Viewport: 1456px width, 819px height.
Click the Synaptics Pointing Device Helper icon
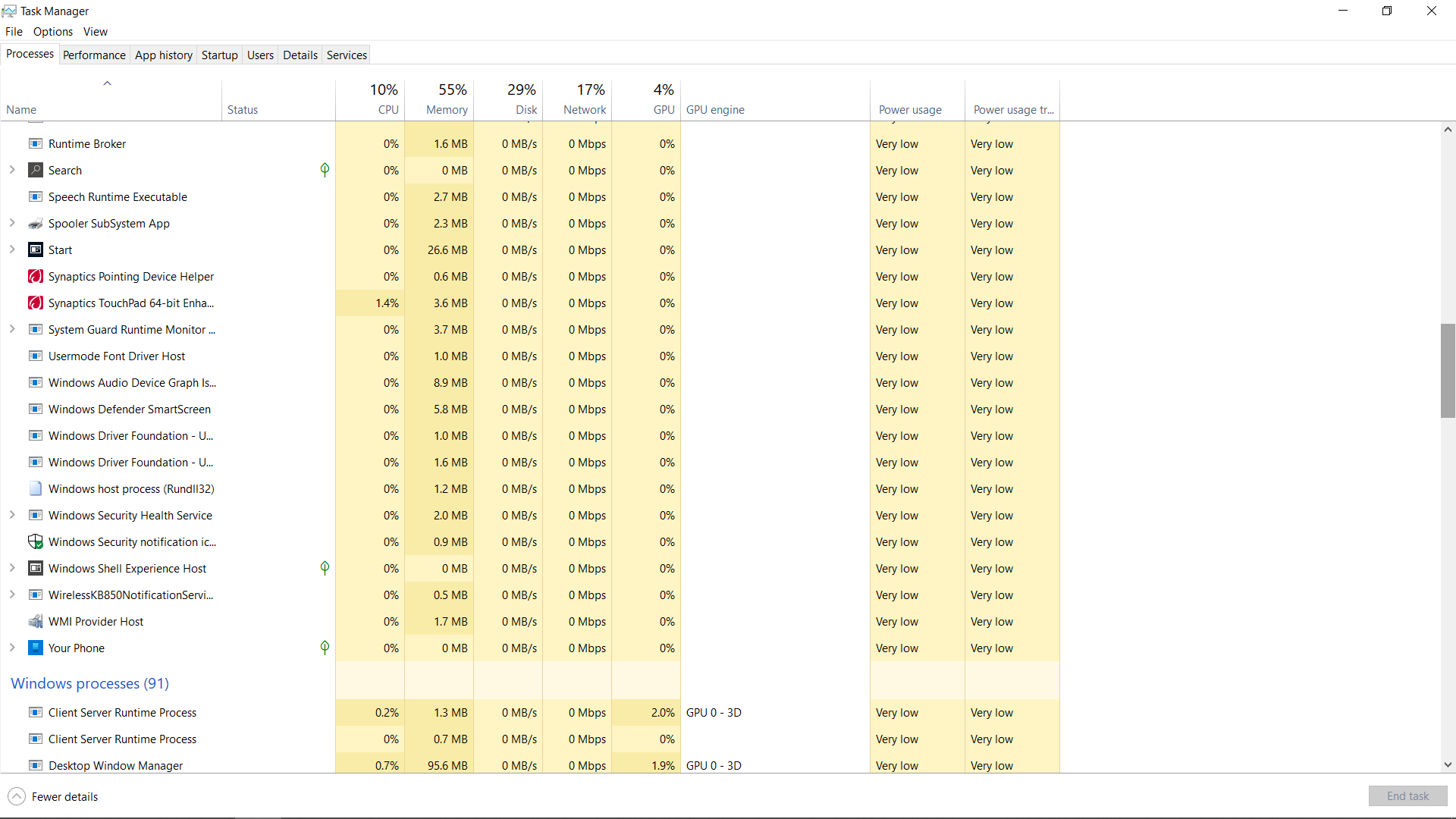tap(36, 276)
